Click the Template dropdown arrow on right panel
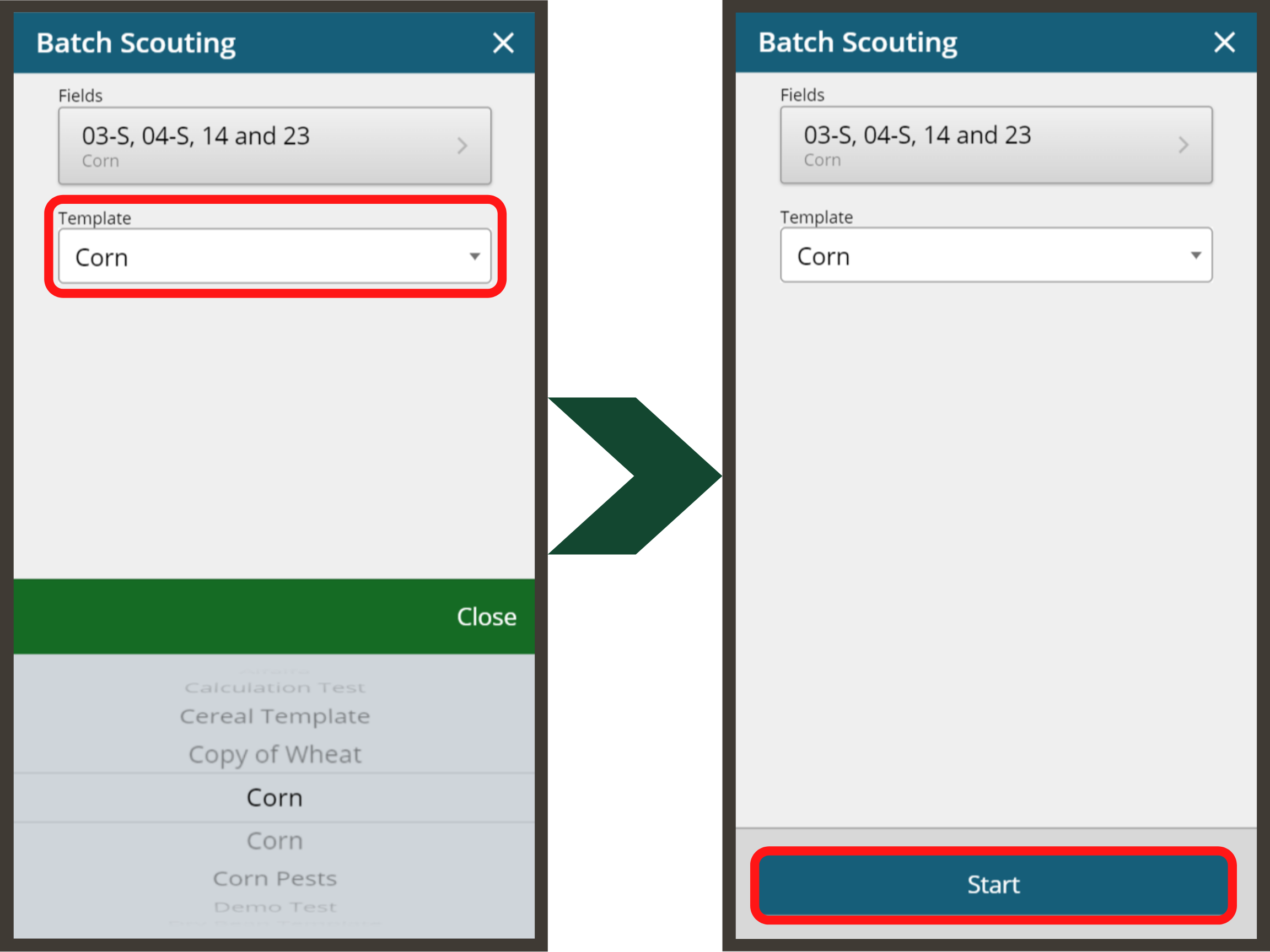The width and height of the screenshot is (1270, 952). tap(1196, 256)
